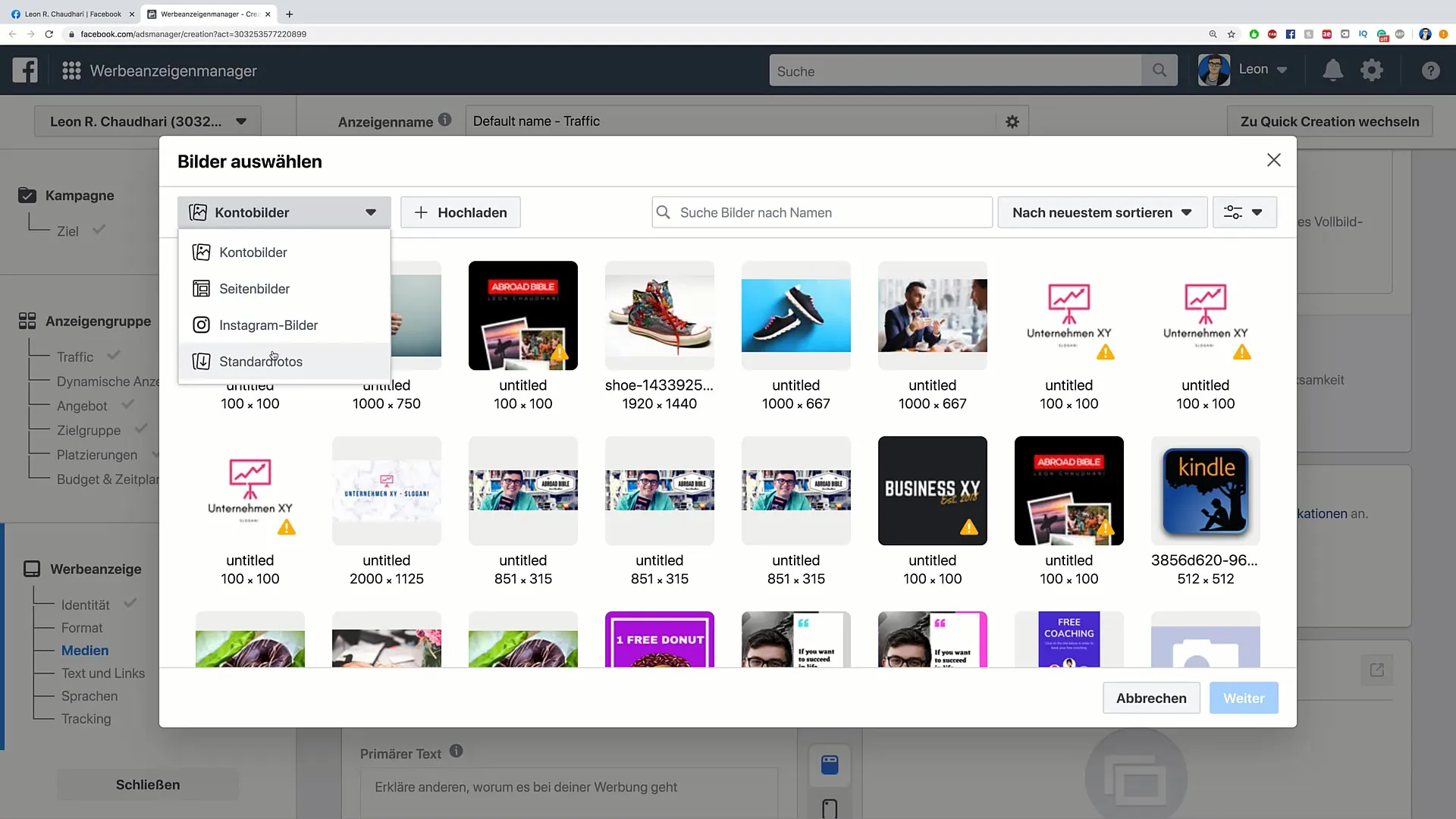This screenshot has height=819, width=1456.
Task: Select the shoe-1433925 sneaker image
Action: (660, 315)
